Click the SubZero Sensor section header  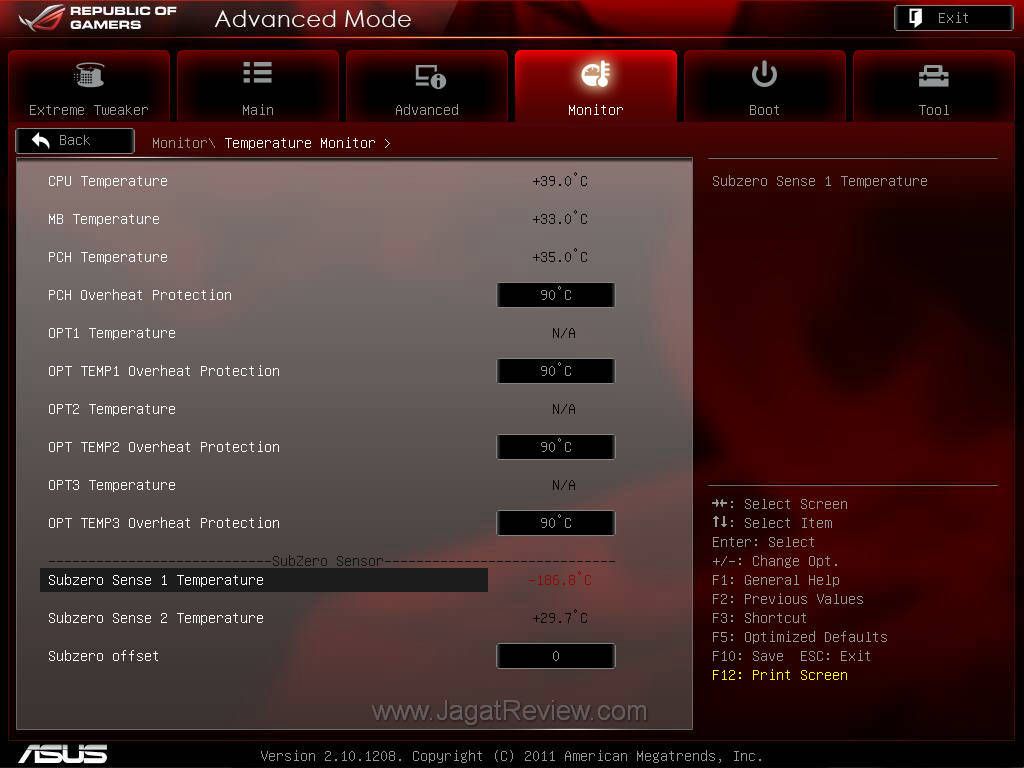point(328,561)
